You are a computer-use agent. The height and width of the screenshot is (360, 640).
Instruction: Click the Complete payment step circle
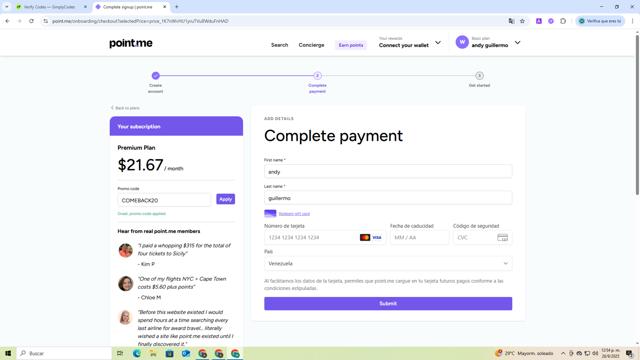coord(318,76)
